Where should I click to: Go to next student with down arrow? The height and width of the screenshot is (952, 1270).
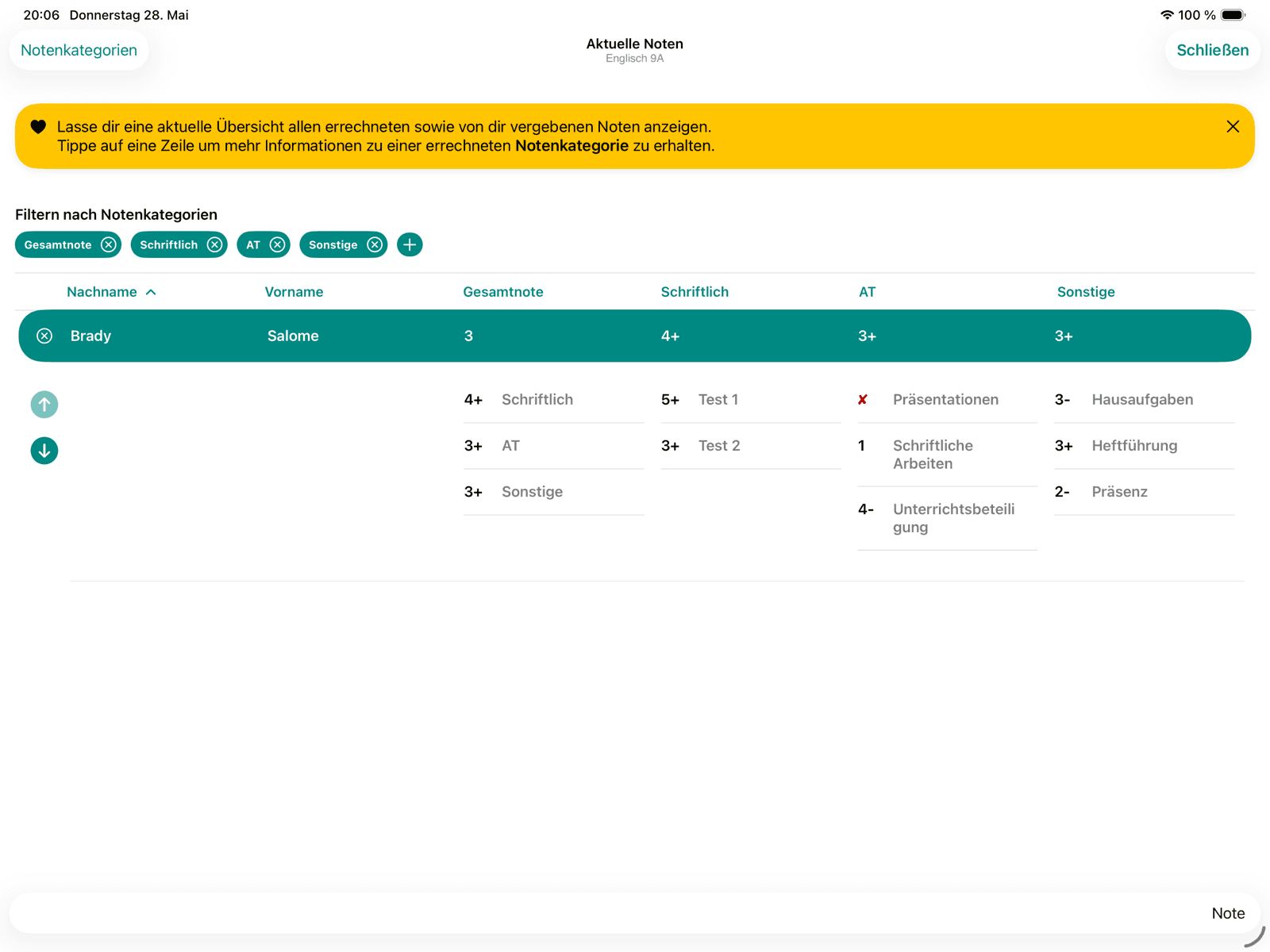pyautogui.click(x=44, y=451)
